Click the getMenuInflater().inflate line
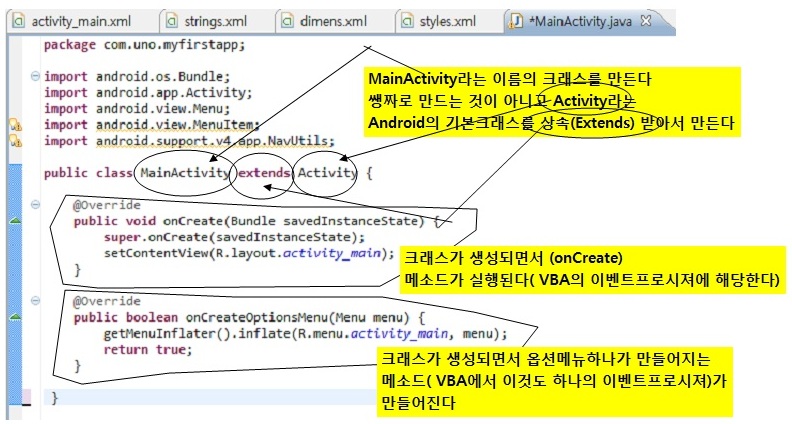The width and height of the screenshot is (792, 424). pyautogui.click(x=305, y=334)
